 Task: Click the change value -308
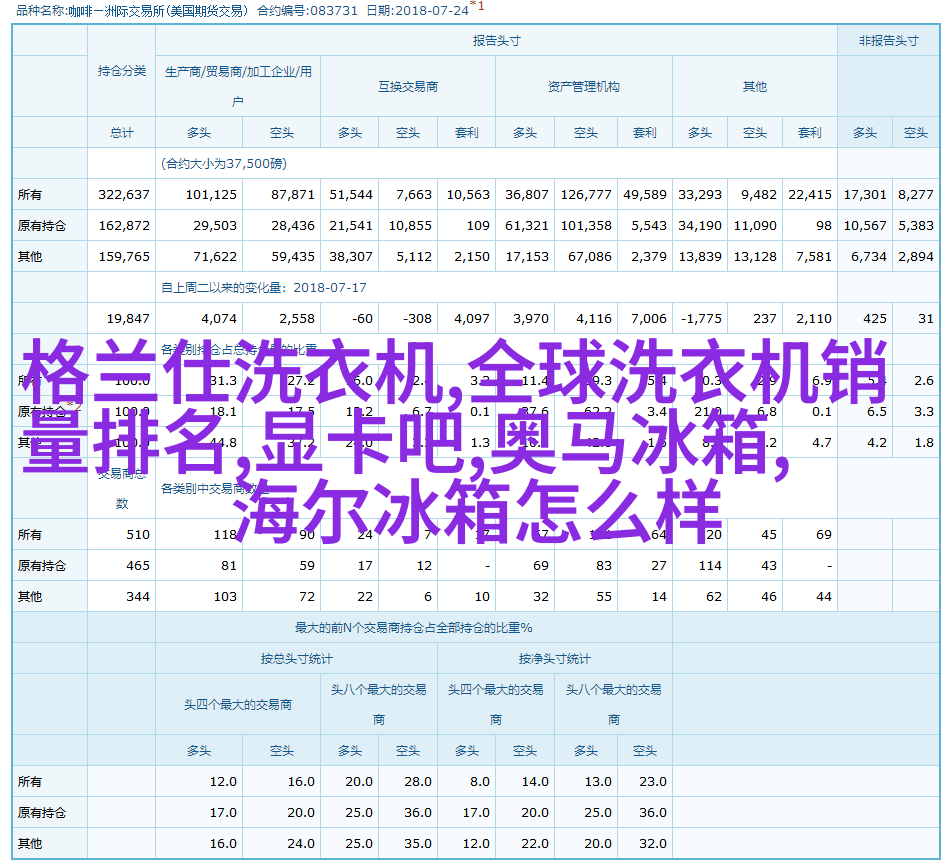point(417,318)
